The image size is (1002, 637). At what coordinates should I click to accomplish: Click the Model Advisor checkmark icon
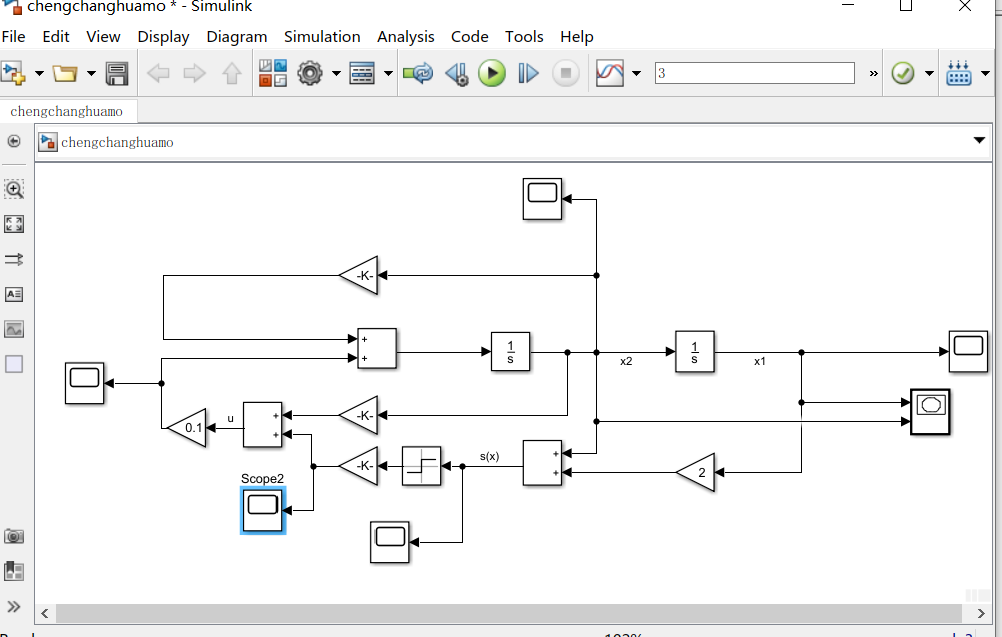click(903, 73)
